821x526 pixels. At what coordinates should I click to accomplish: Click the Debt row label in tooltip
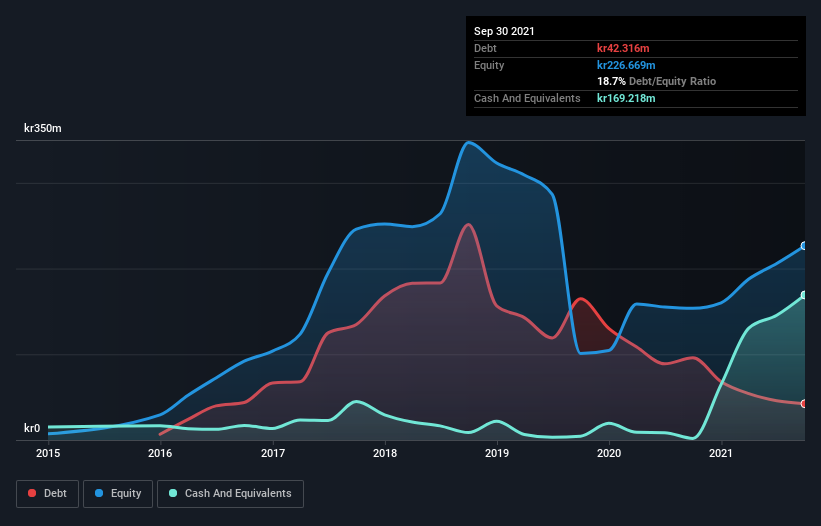(485, 48)
